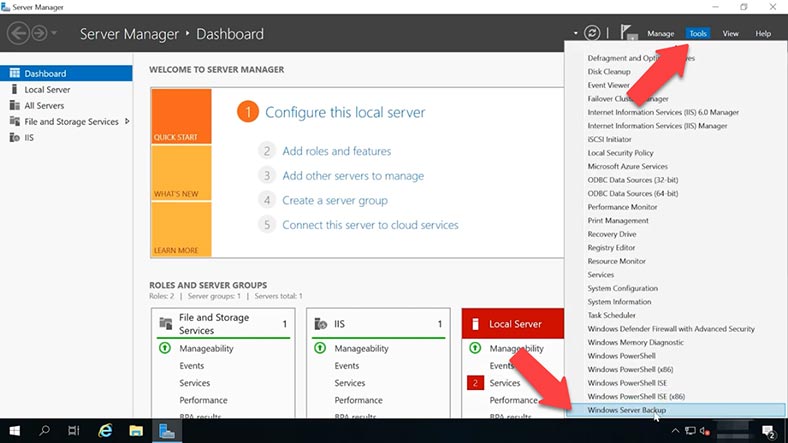Click the Quick Start tile
The image size is (788, 443).
[181, 117]
